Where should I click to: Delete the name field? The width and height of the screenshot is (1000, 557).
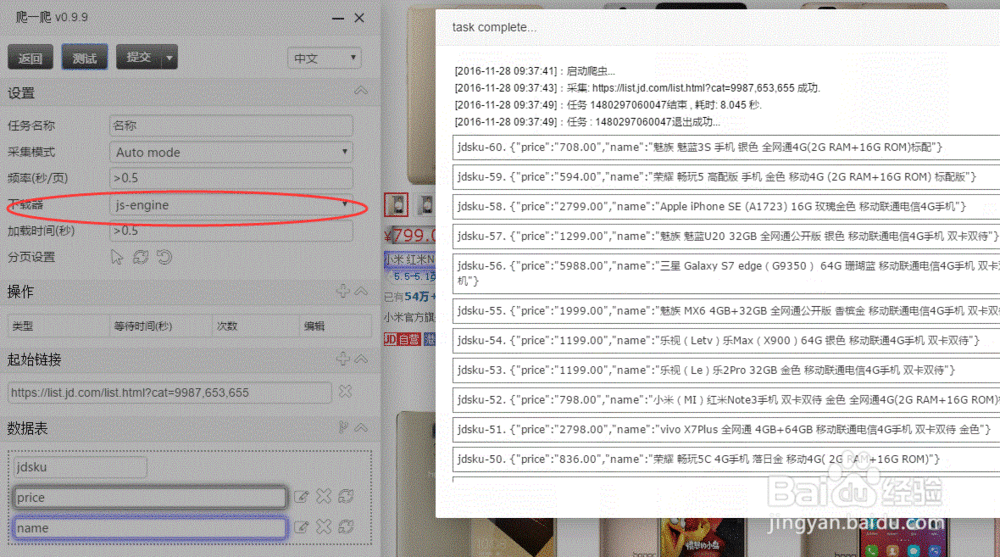click(x=324, y=526)
